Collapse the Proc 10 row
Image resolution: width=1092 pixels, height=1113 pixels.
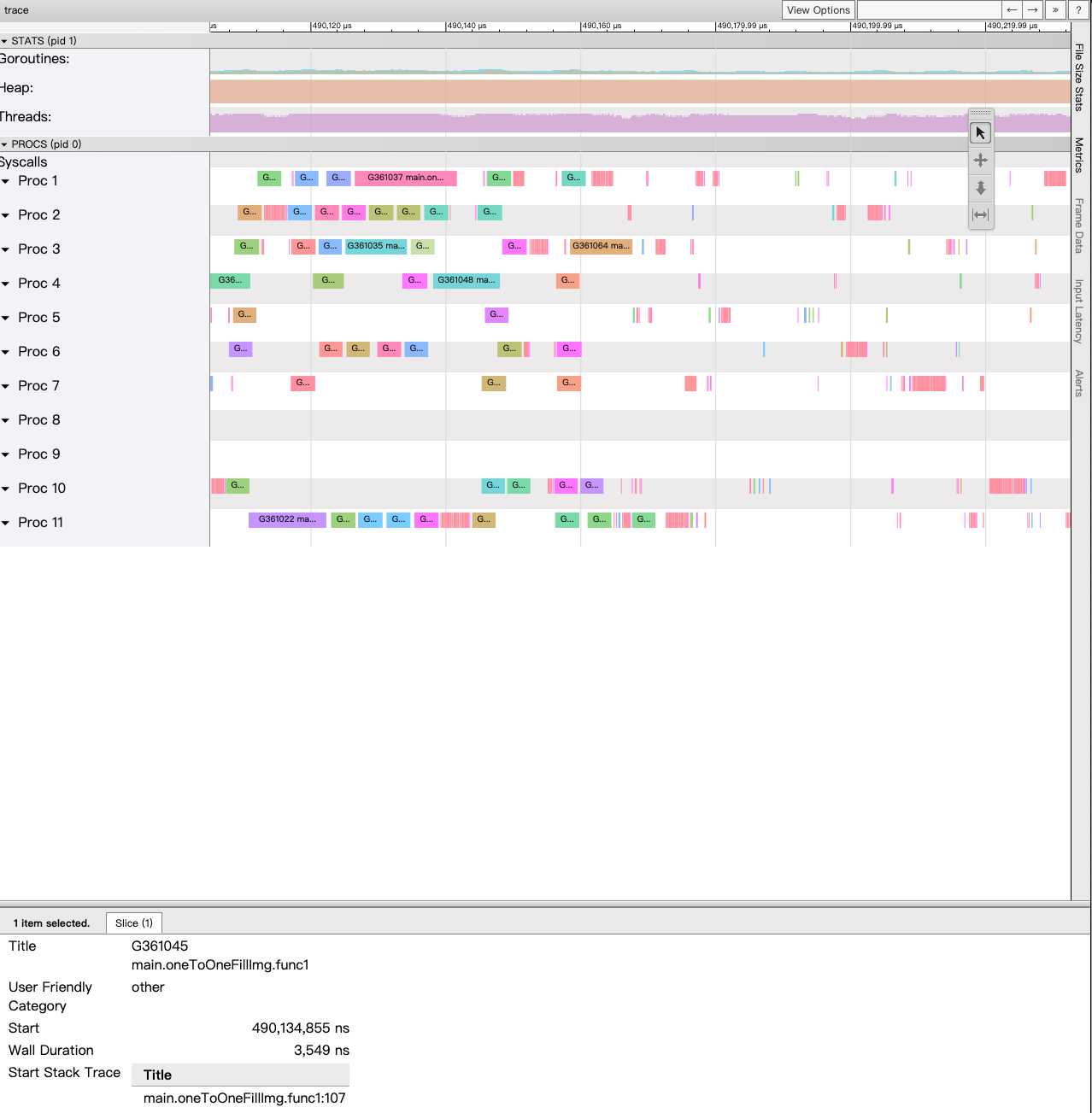point(6,489)
